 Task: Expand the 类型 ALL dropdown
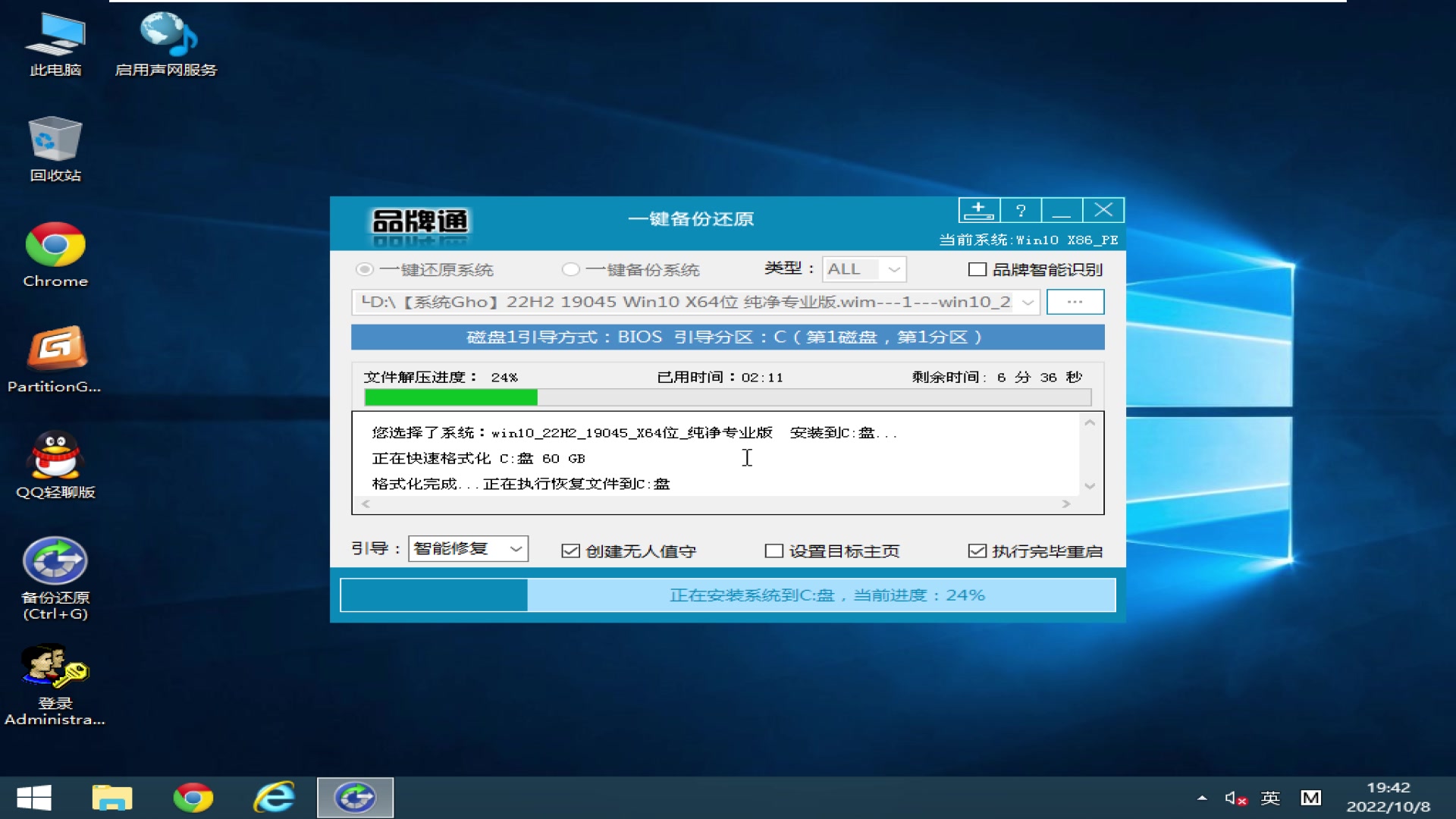point(894,269)
